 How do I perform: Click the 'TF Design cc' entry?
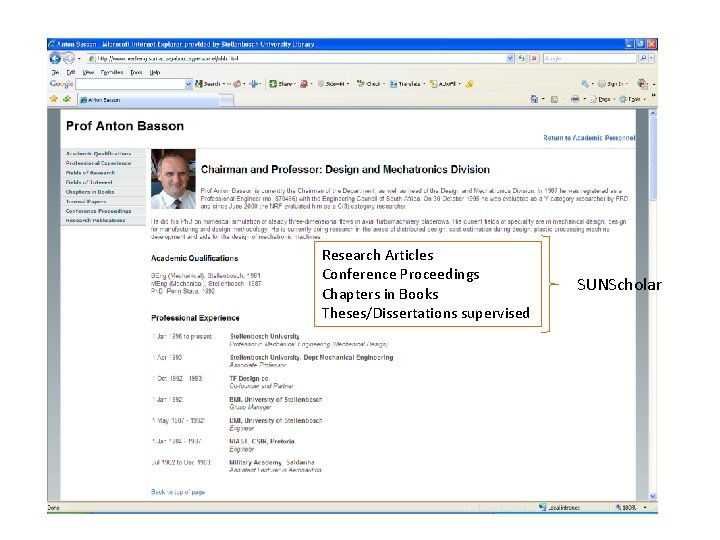pos(248,378)
